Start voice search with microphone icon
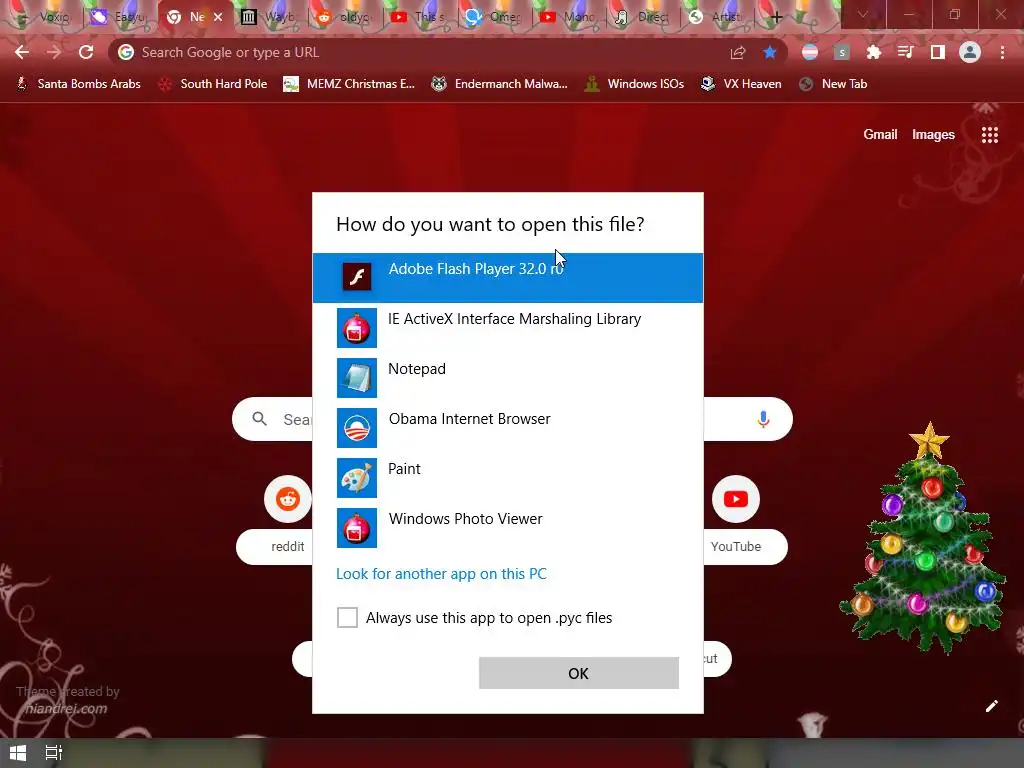Screen dimensions: 1024x768 click(763, 419)
